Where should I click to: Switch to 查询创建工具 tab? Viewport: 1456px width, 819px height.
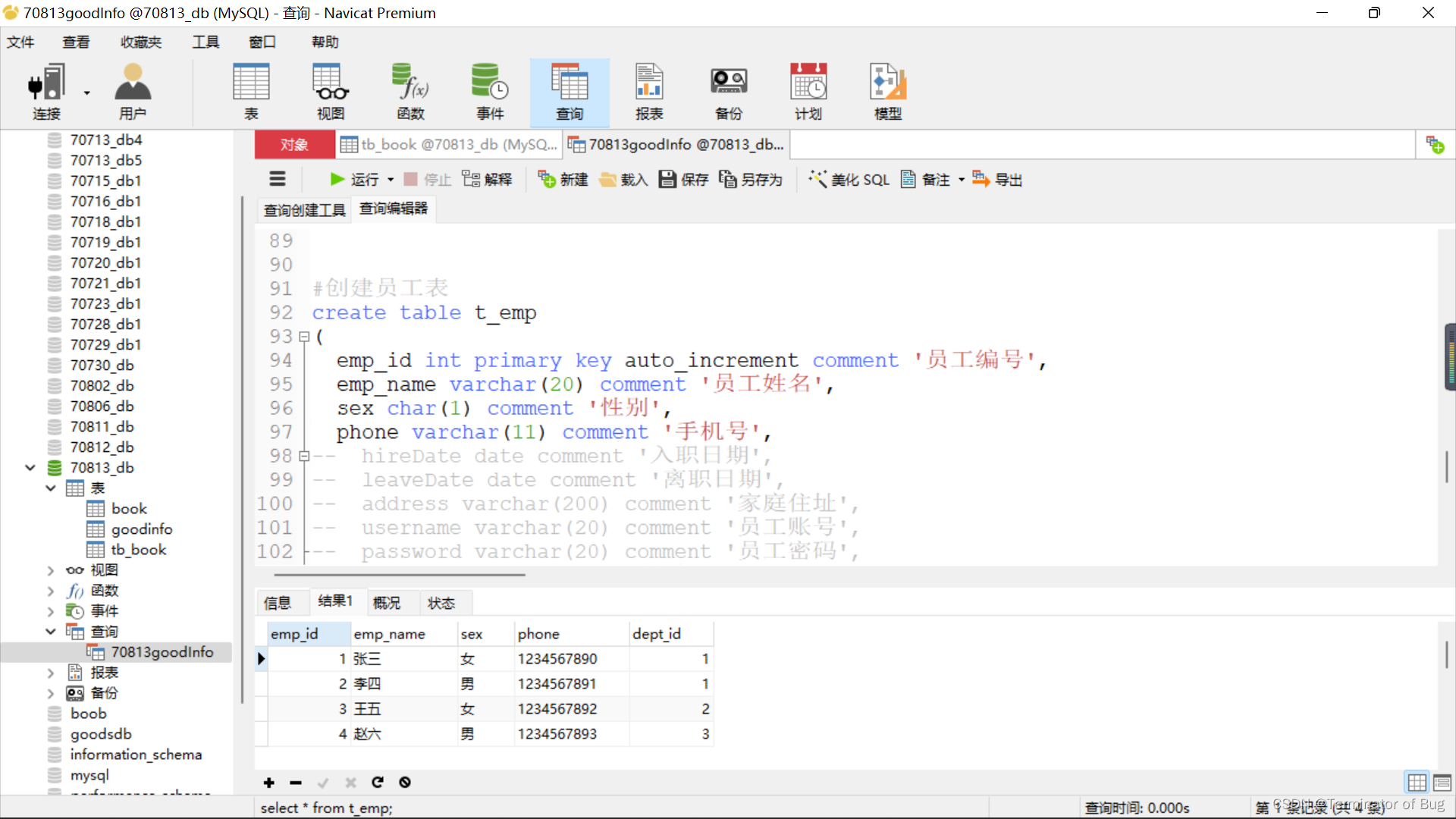click(304, 210)
